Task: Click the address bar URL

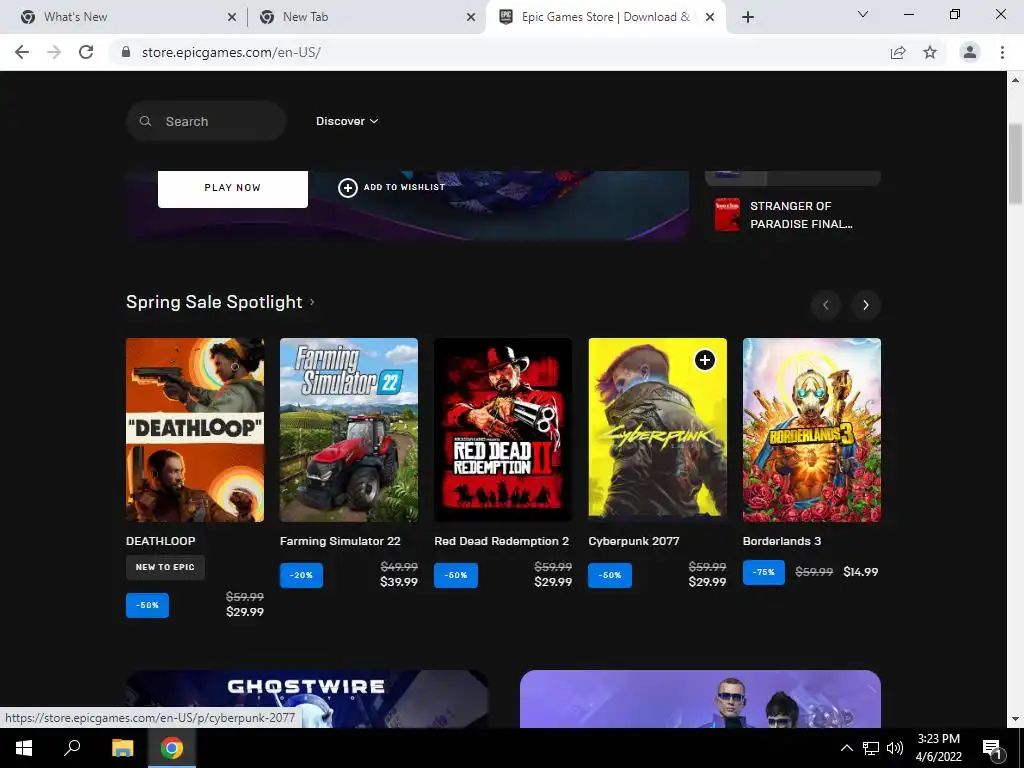Action: point(231,52)
